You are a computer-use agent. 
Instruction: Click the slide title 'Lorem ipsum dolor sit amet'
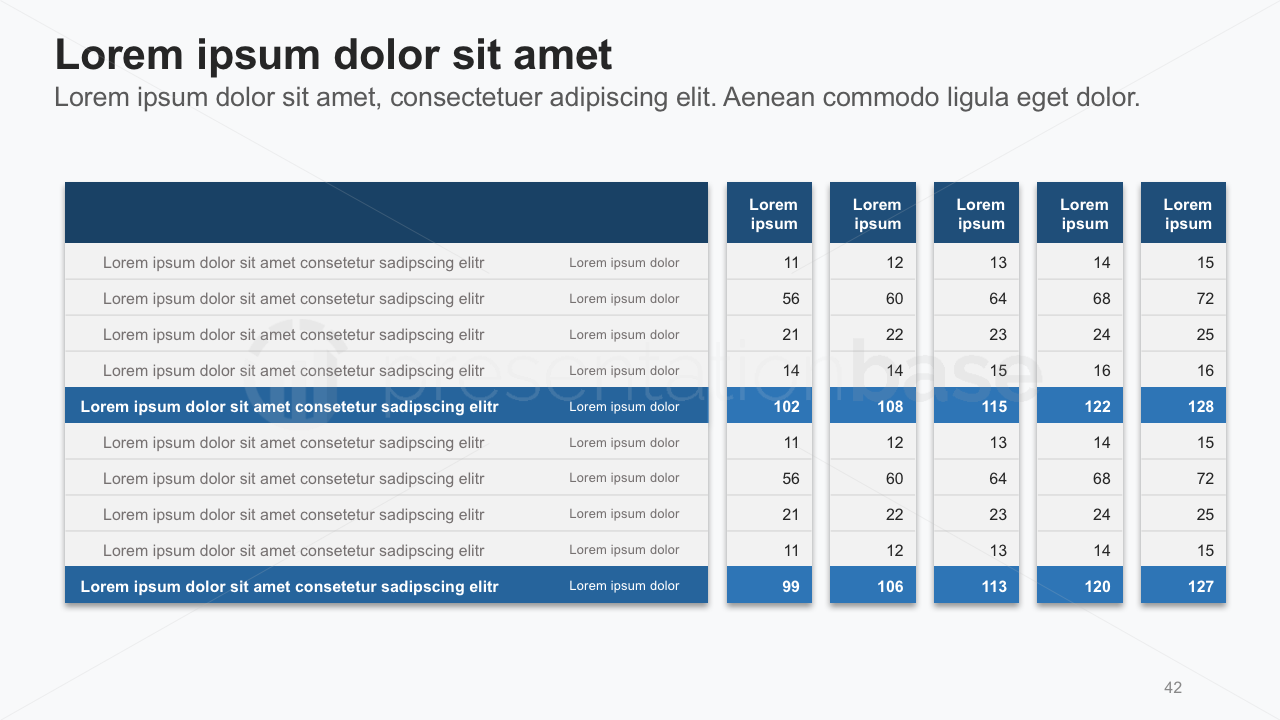[333, 55]
